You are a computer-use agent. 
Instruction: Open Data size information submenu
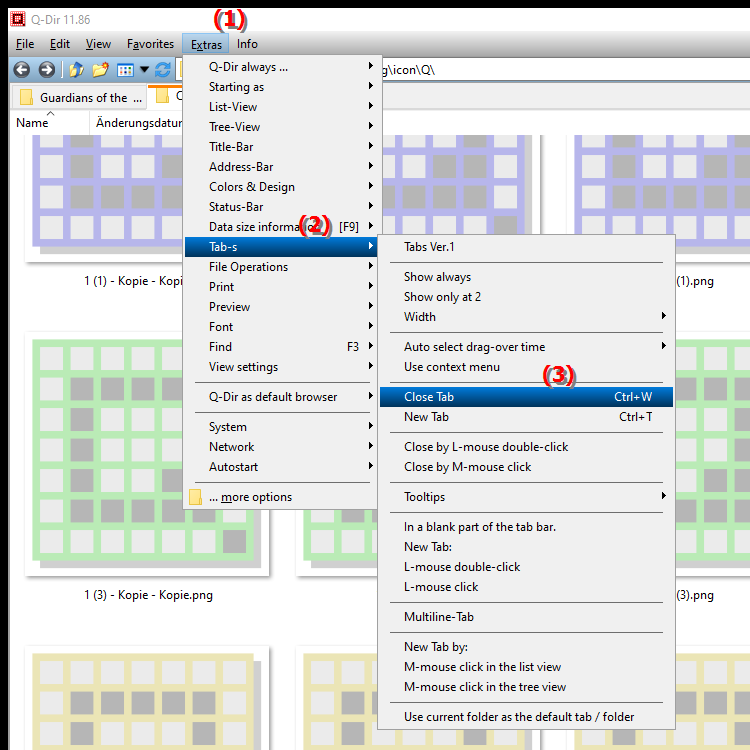point(281,227)
